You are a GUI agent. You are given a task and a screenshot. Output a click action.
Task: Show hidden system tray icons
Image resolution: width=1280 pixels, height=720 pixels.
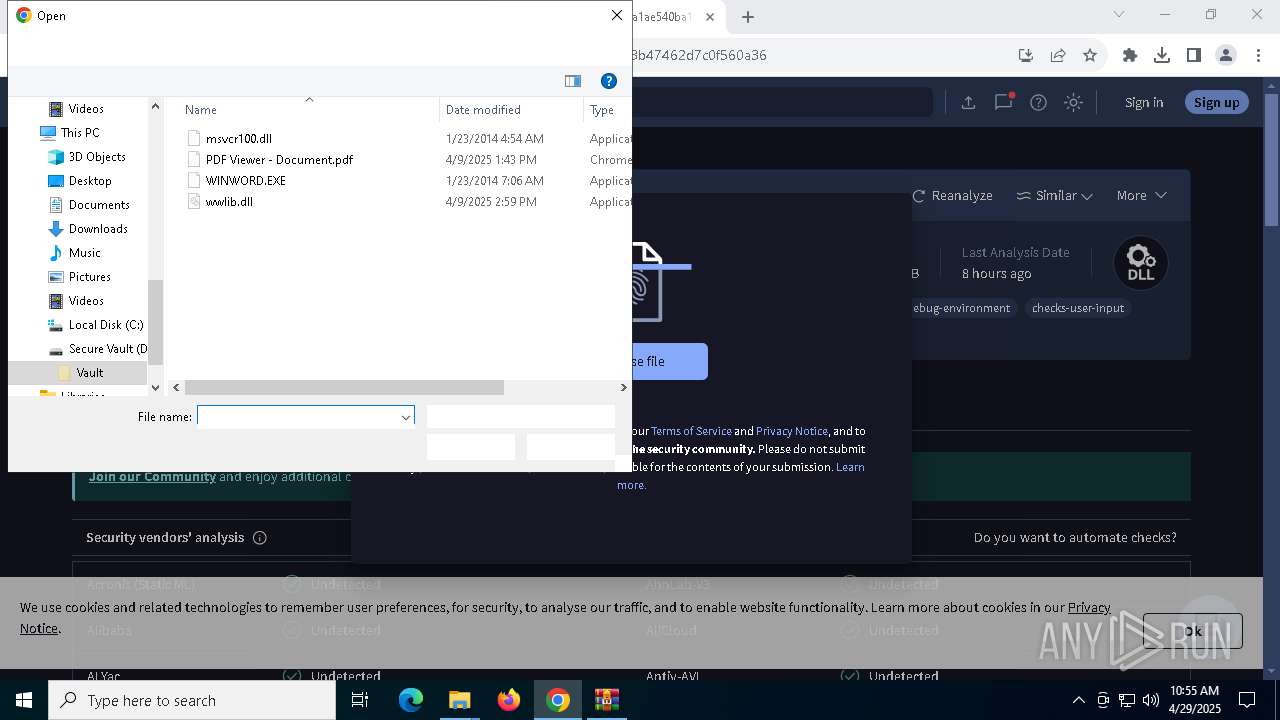click(1078, 700)
